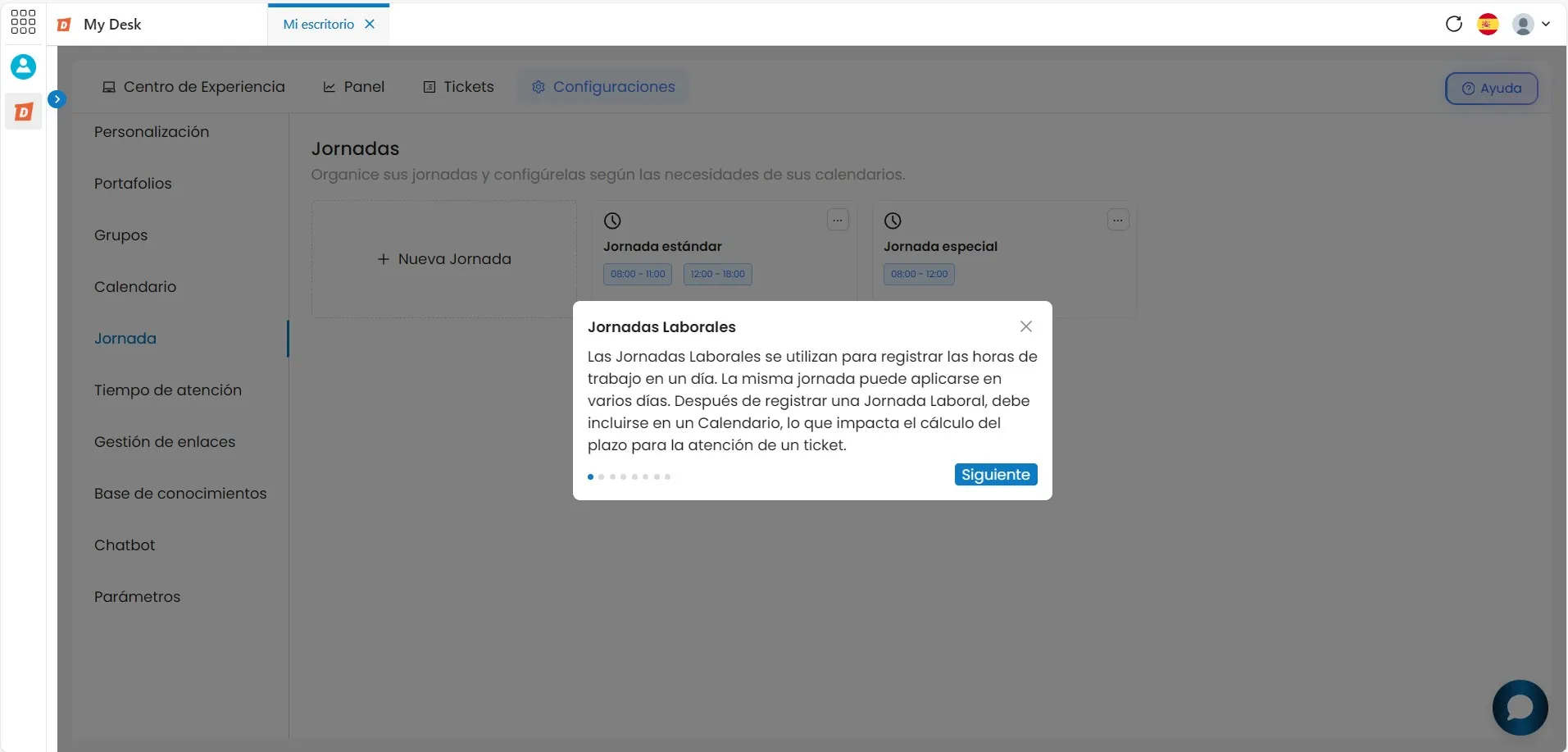Open Gestión de enlaces
The image size is (1568, 752).
[165, 441]
